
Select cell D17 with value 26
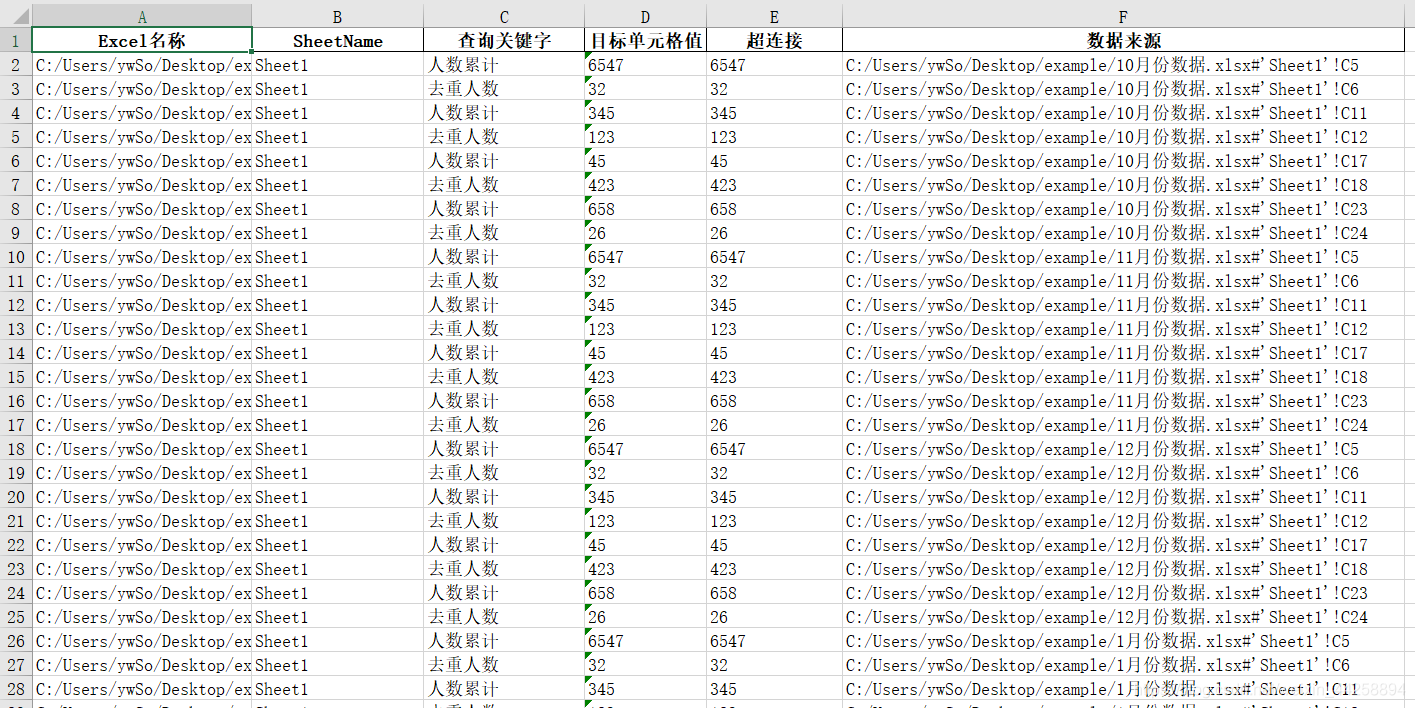645,425
